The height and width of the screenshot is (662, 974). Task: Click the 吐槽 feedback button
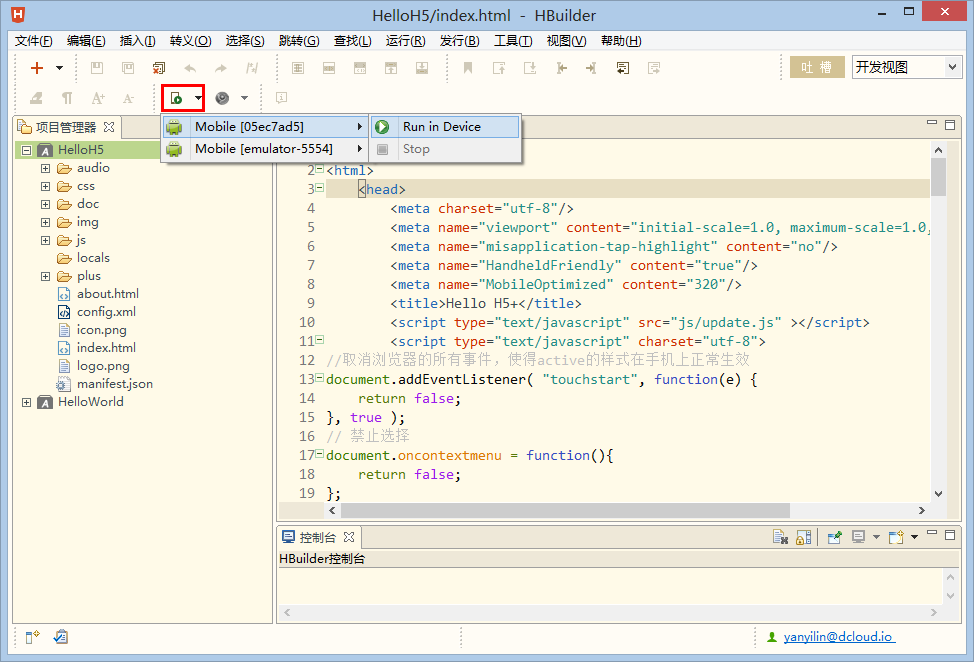click(817, 67)
